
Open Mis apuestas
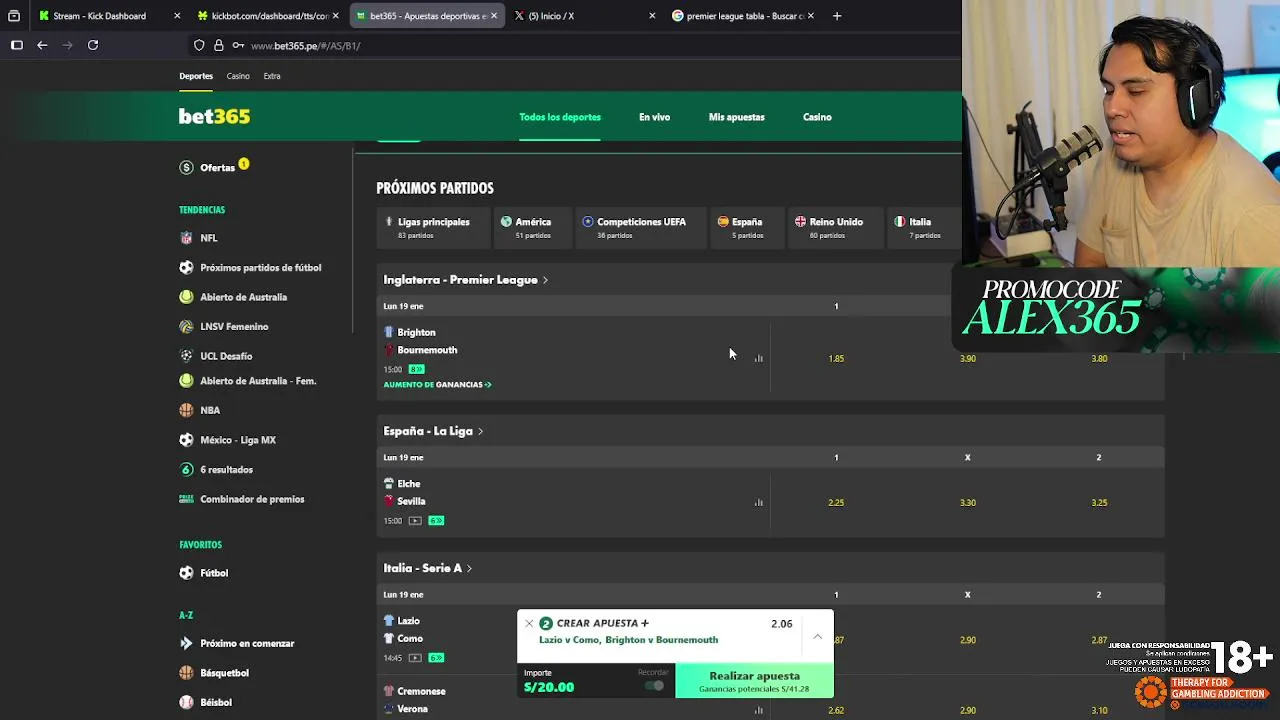pos(736,117)
